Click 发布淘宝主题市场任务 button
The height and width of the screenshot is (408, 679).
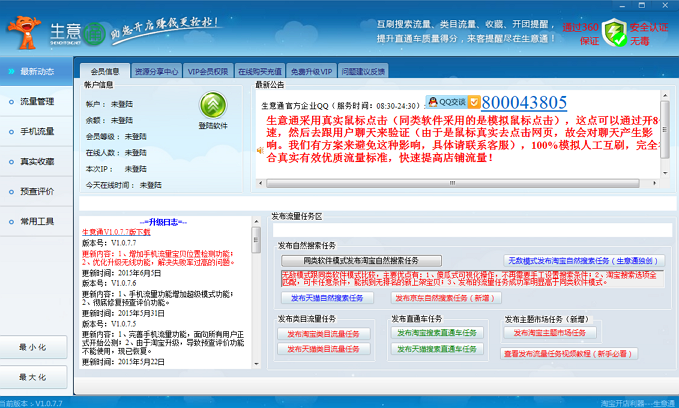tap(550, 333)
